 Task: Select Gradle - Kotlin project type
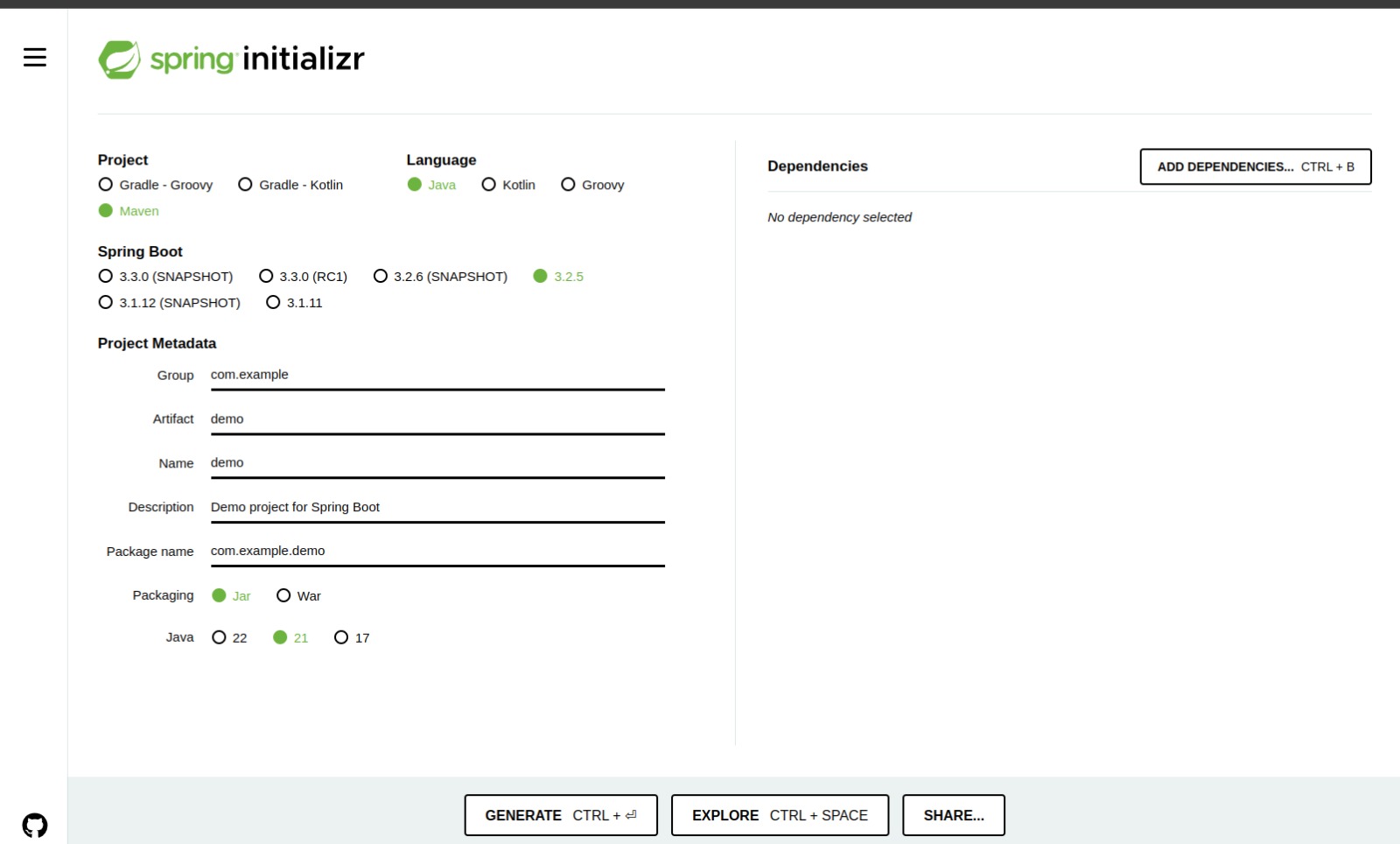click(245, 185)
